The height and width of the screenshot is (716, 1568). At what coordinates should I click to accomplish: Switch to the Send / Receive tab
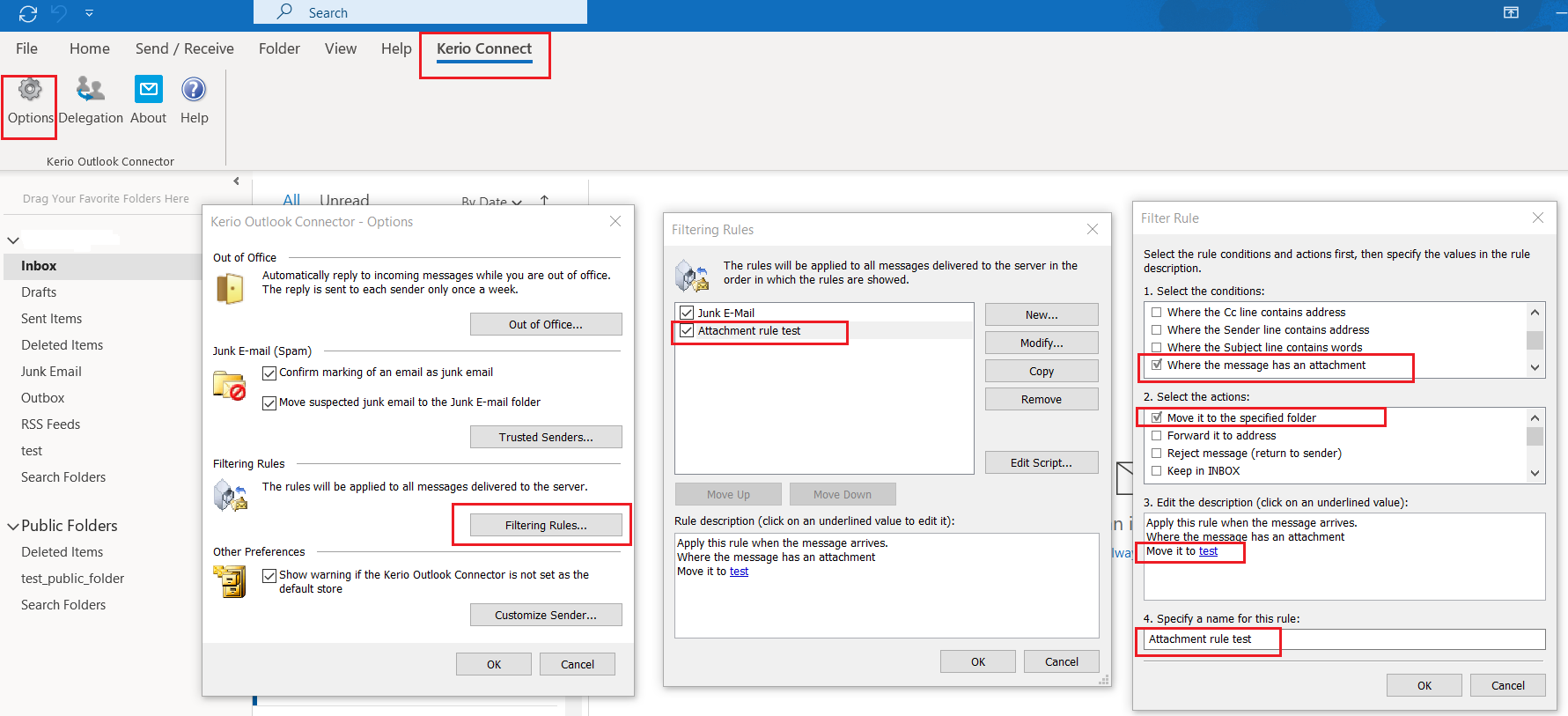185,49
